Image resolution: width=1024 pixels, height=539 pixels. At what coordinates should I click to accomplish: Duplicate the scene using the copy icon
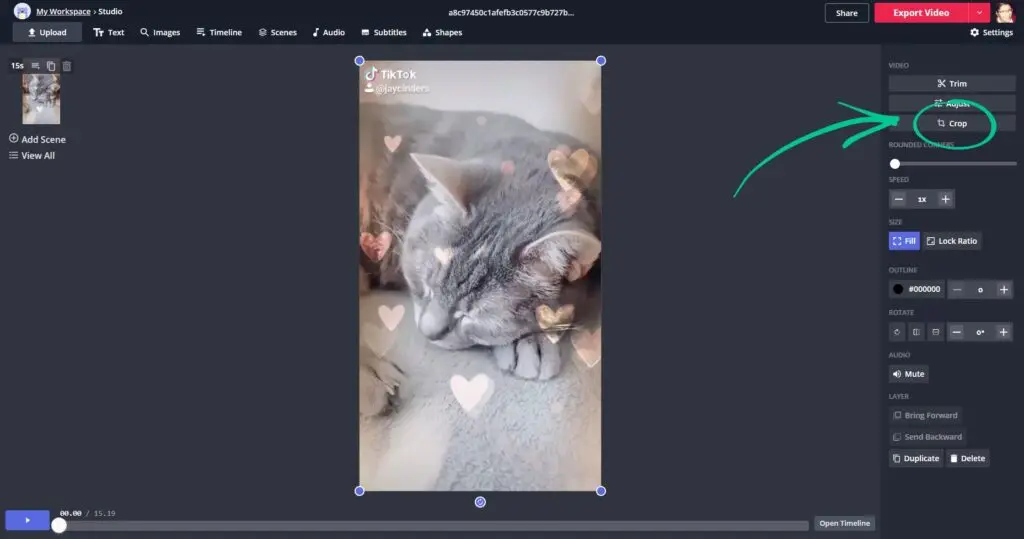(51, 66)
